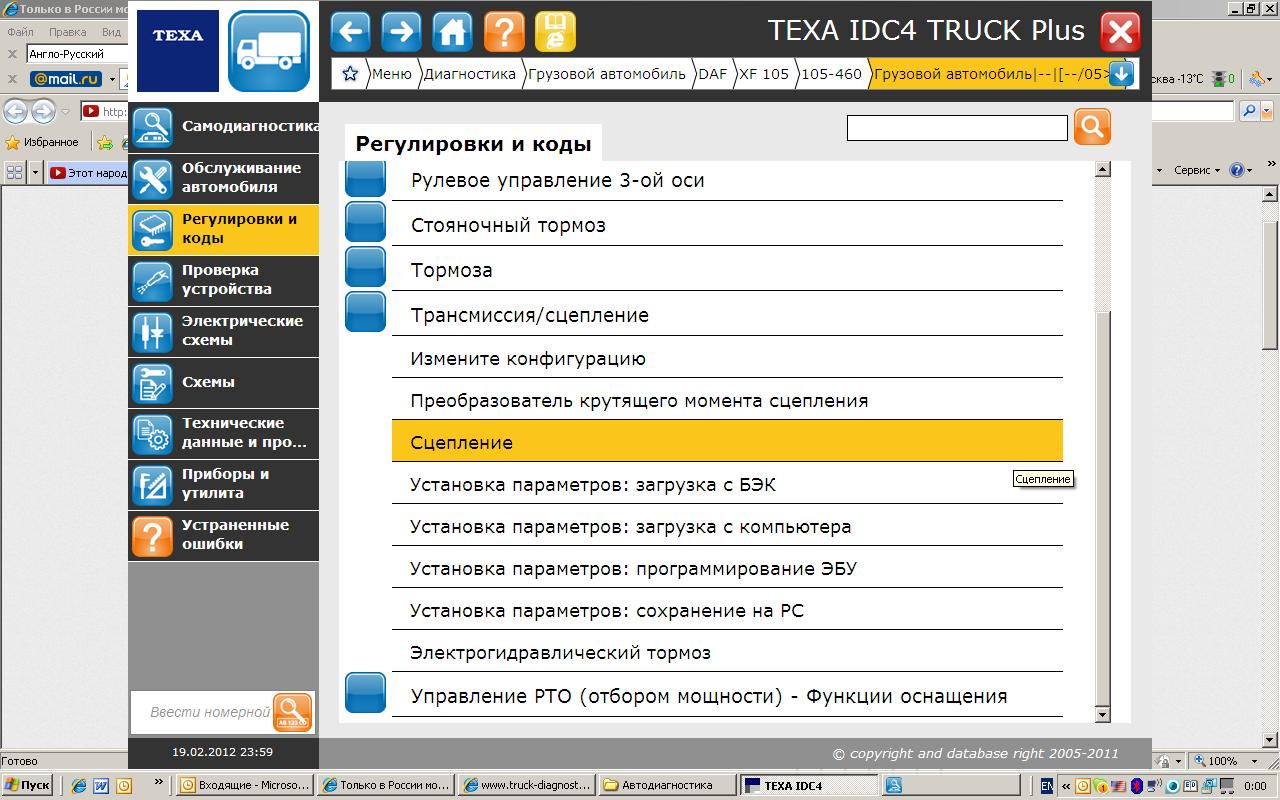
Task: Open the TEXA home screen icon
Action: (452, 32)
